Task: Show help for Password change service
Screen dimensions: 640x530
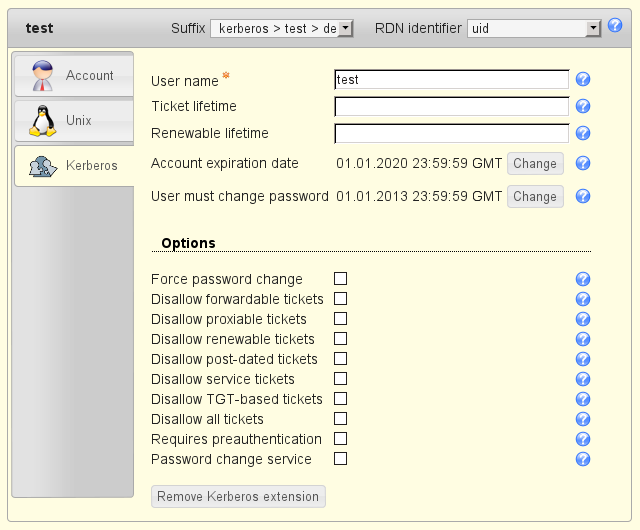Action: point(583,460)
